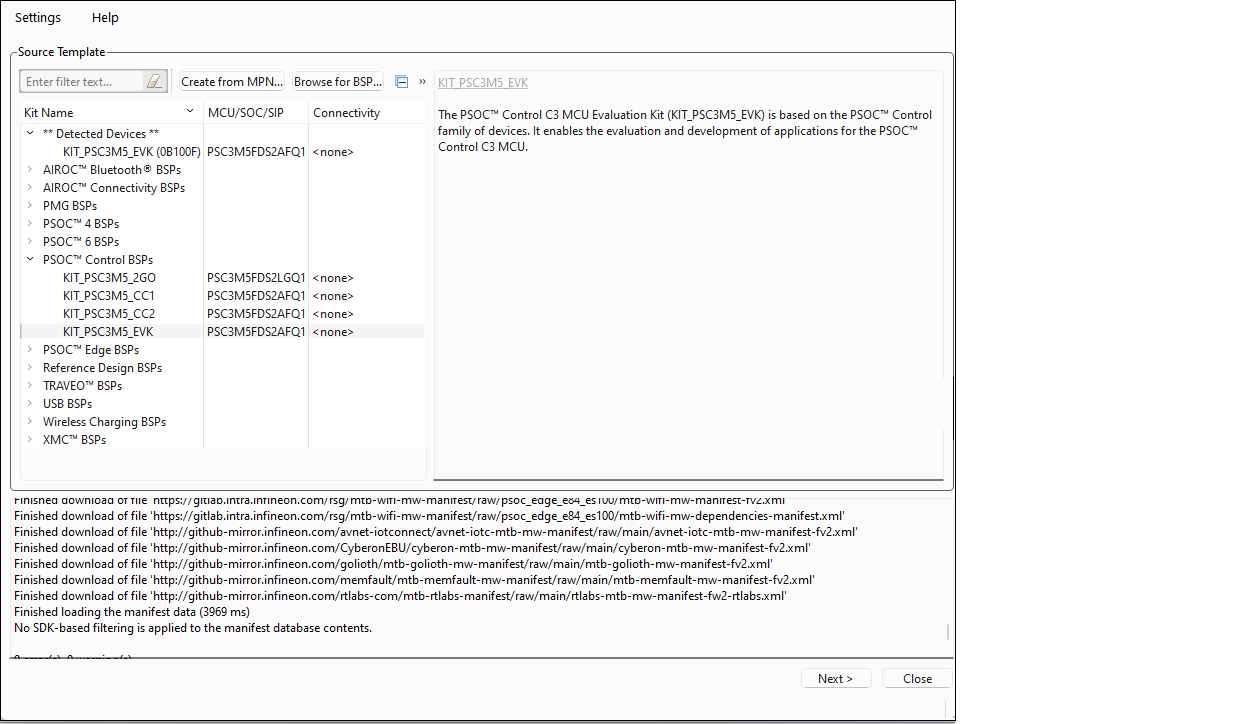Screen dimensions: 1242x724
Task: Select detected KIT_PSC3M5_EVK (0B100F) device
Action: (x=131, y=152)
